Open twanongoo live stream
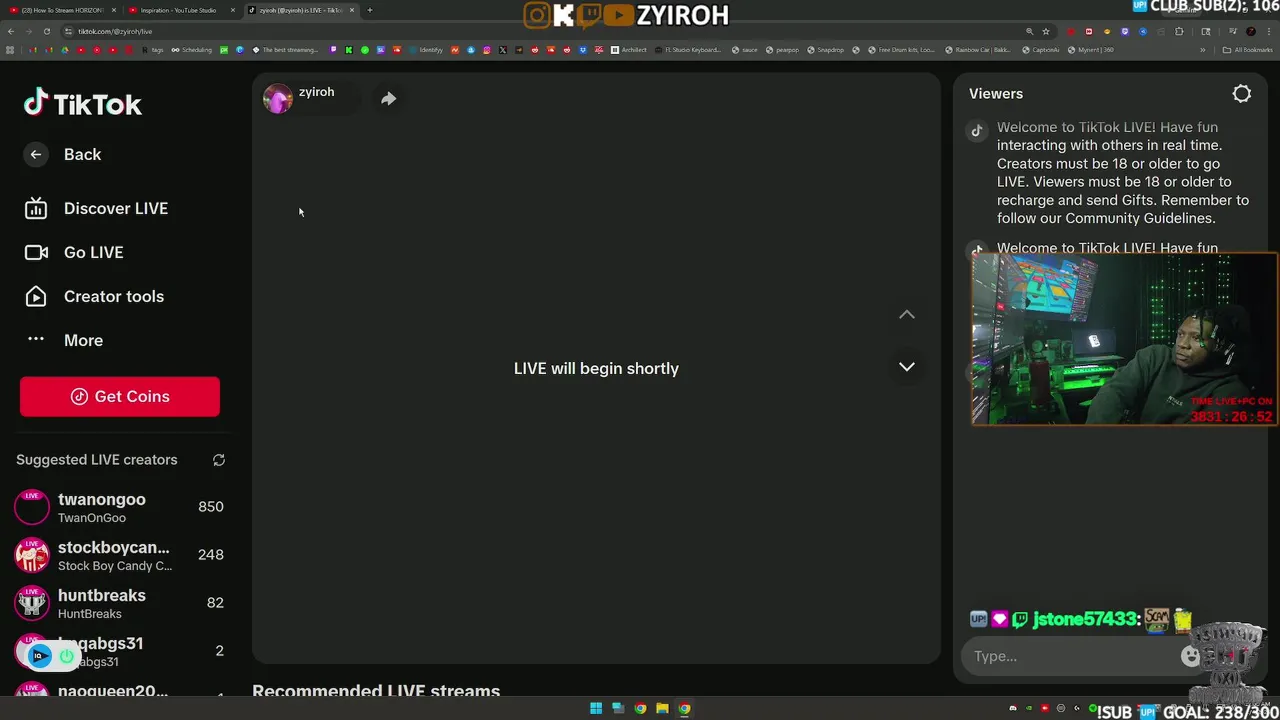 (119, 507)
